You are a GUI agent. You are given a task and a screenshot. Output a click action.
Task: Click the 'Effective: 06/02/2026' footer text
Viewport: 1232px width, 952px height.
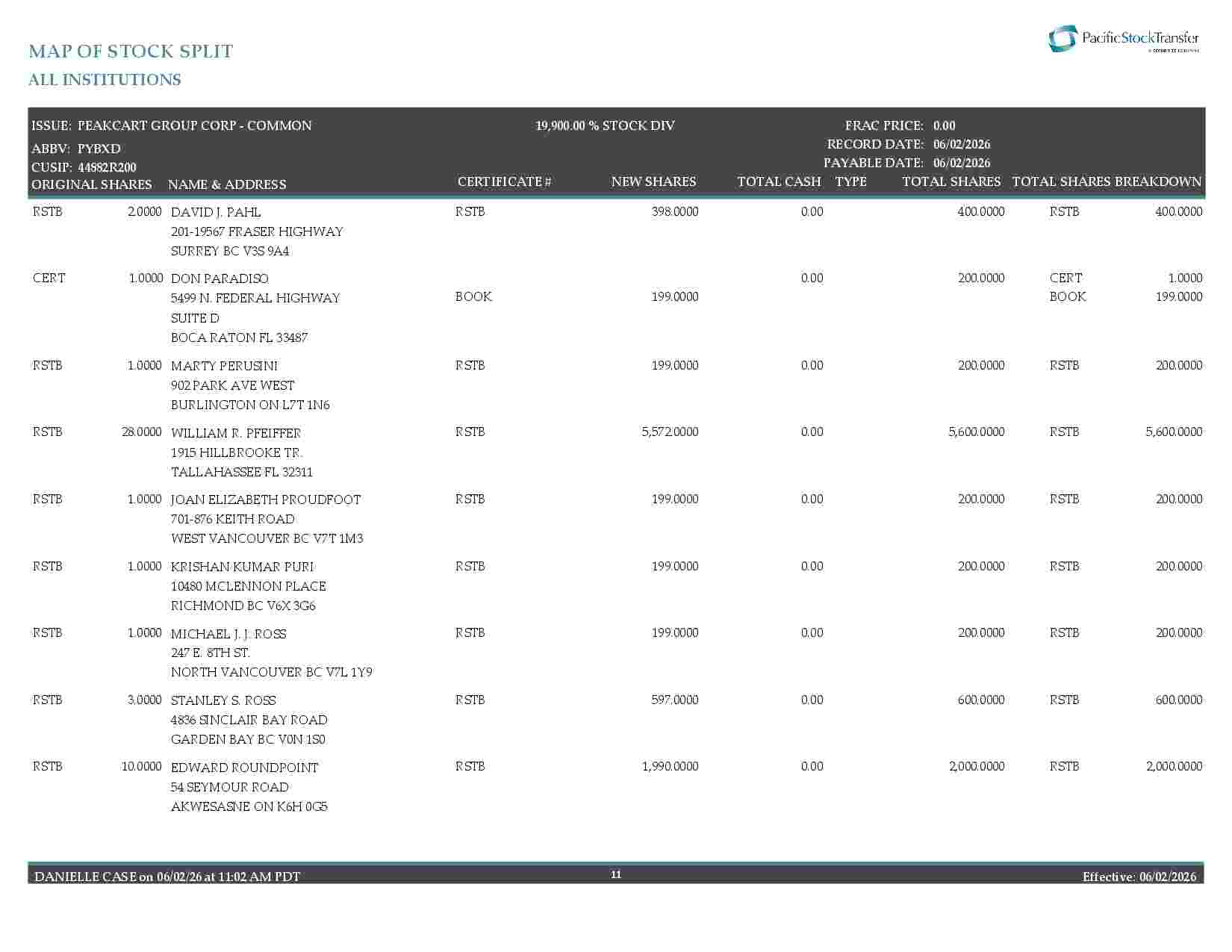point(1139,877)
